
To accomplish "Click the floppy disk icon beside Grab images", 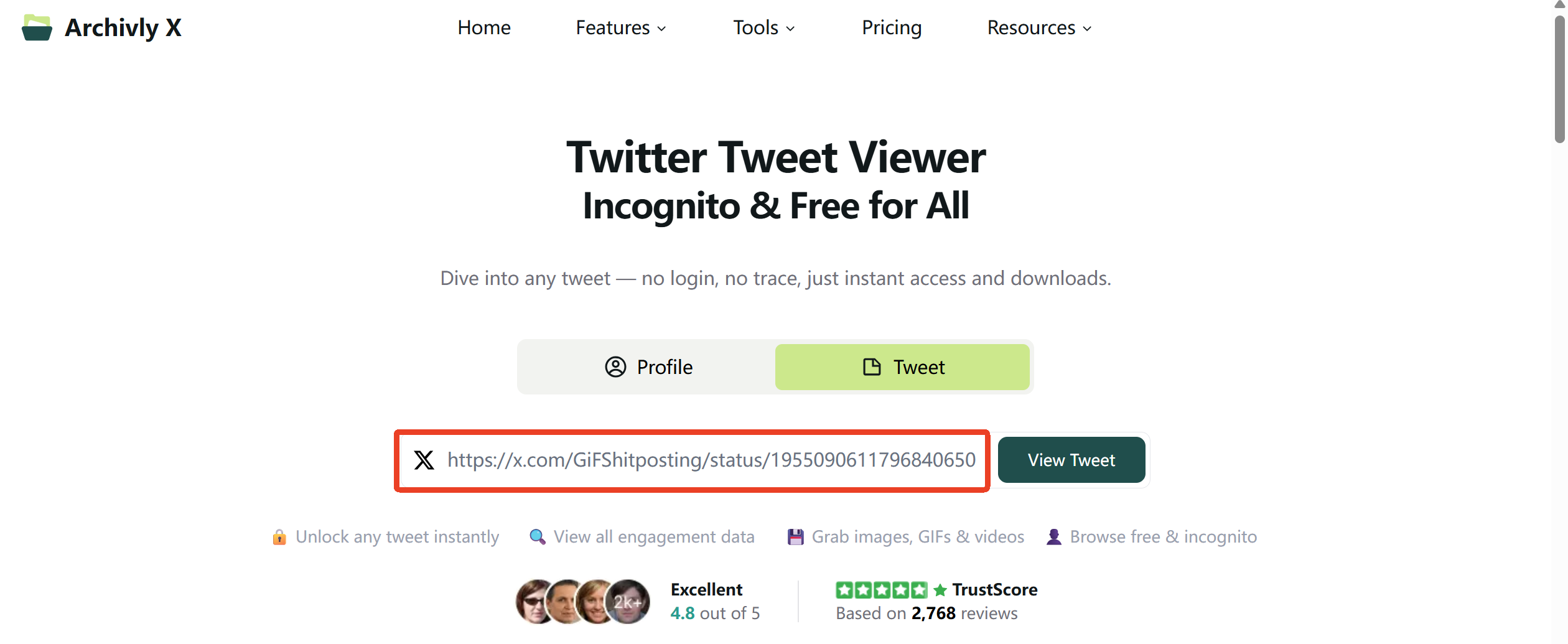I will [x=795, y=537].
